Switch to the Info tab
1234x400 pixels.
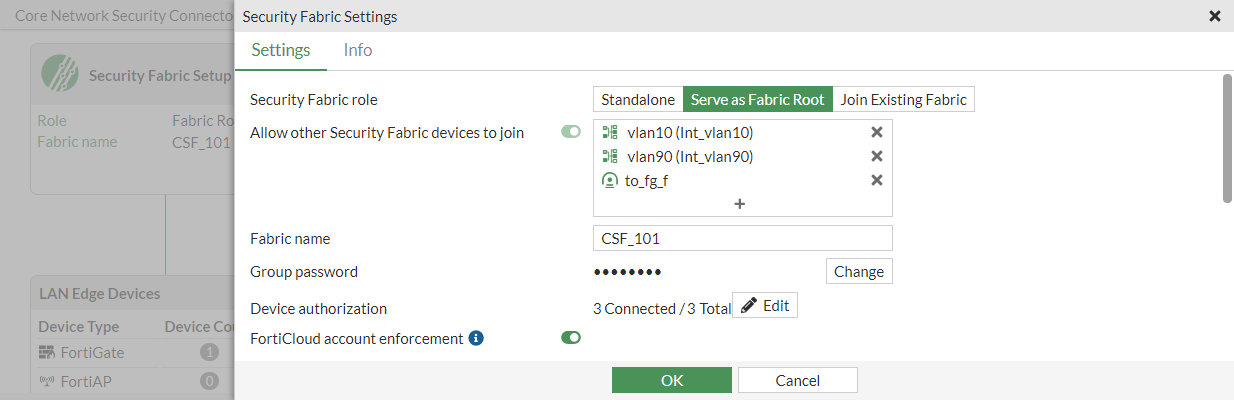point(358,50)
